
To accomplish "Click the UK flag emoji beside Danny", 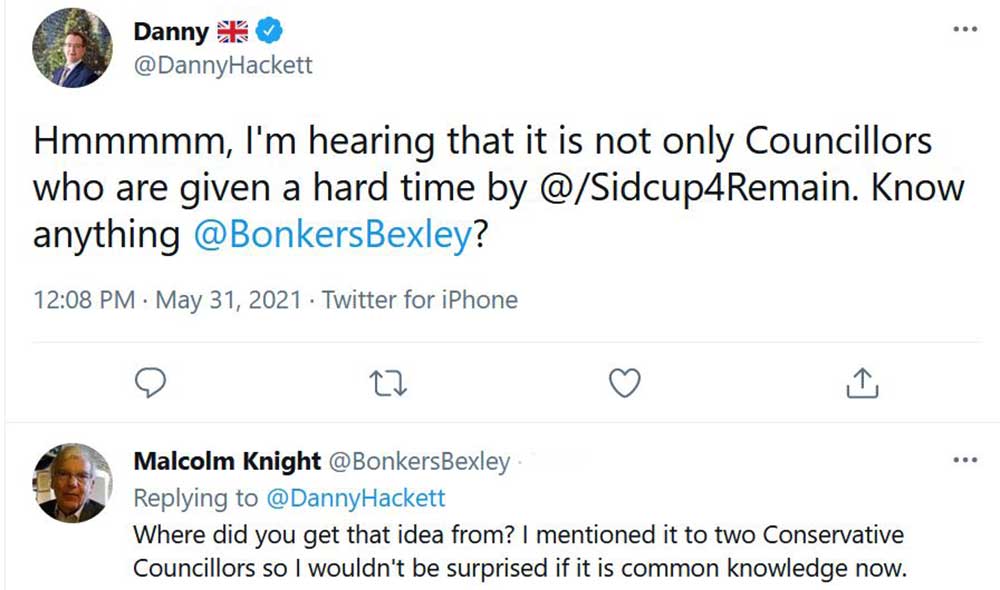I will 233,32.
